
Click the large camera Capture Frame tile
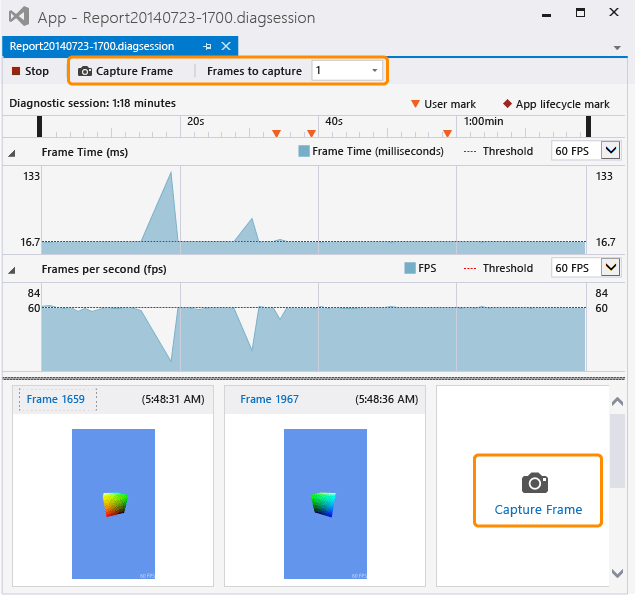538,492
